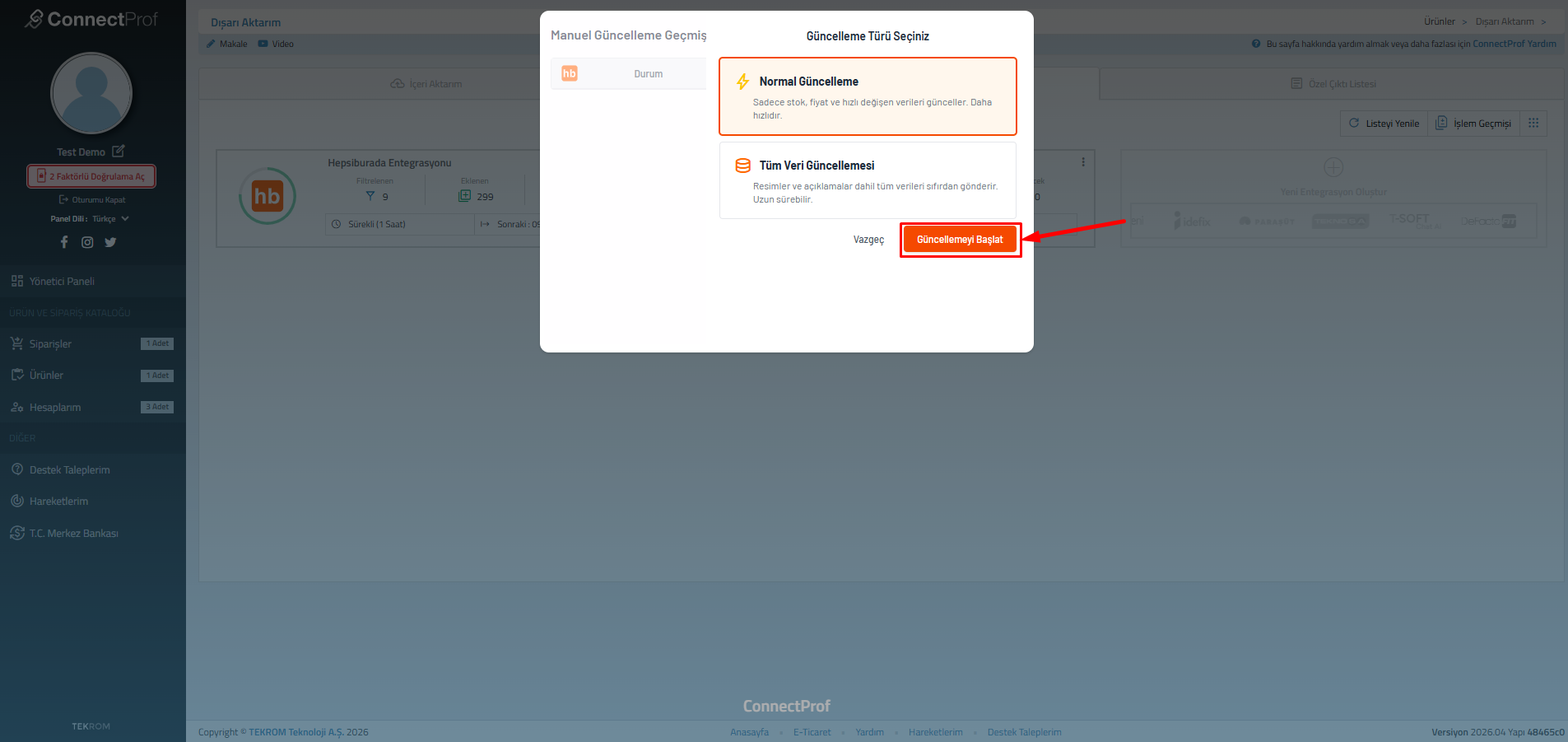
Task: Open the Yardım footer link
Action: tap(869, 732)
